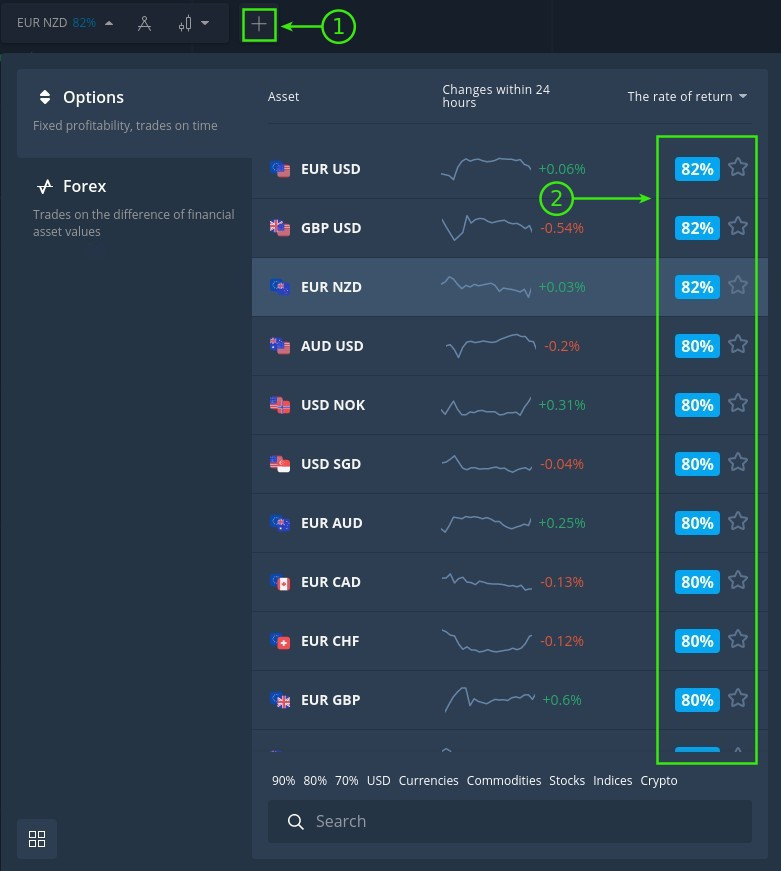
Task: Click the 80% return badge for AUD USD
Action: point(697,346)
